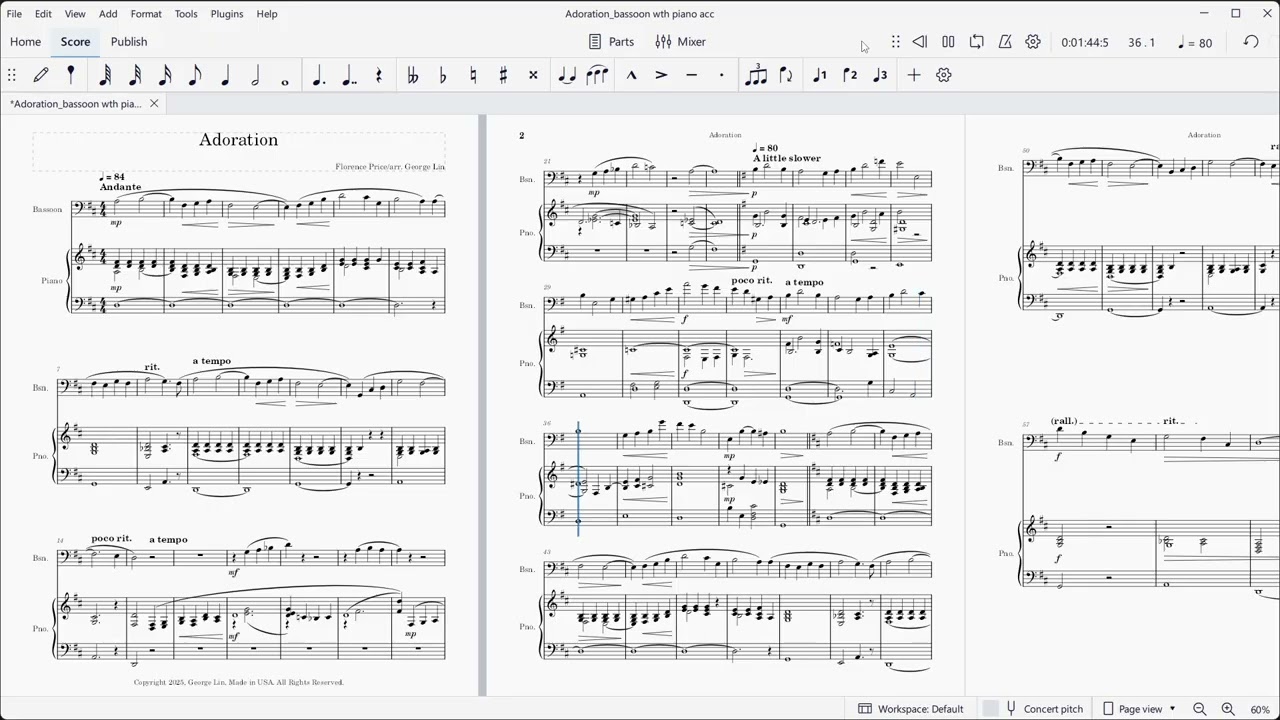Toggle the metronome
This screenshot has height=720, width=1280.
point(1005,42)
